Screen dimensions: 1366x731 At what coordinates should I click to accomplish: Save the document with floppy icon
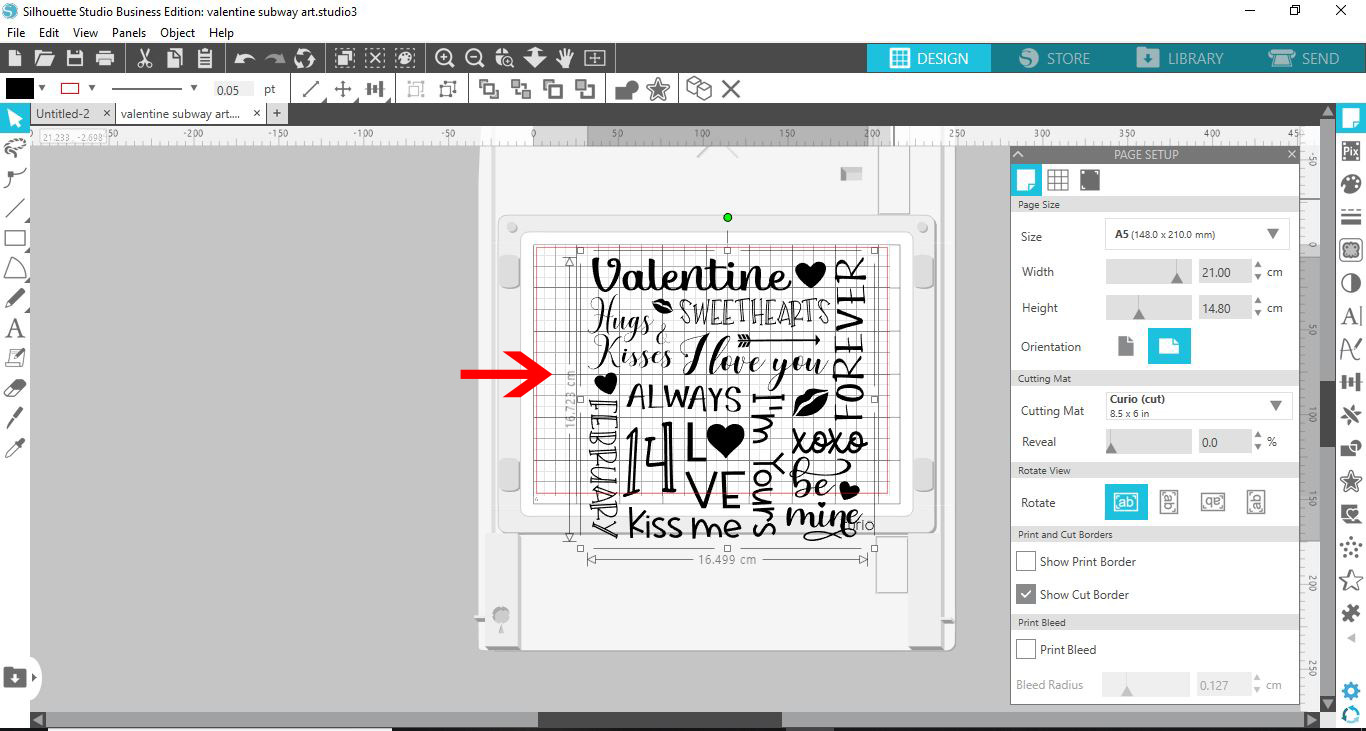pos(75,58)
